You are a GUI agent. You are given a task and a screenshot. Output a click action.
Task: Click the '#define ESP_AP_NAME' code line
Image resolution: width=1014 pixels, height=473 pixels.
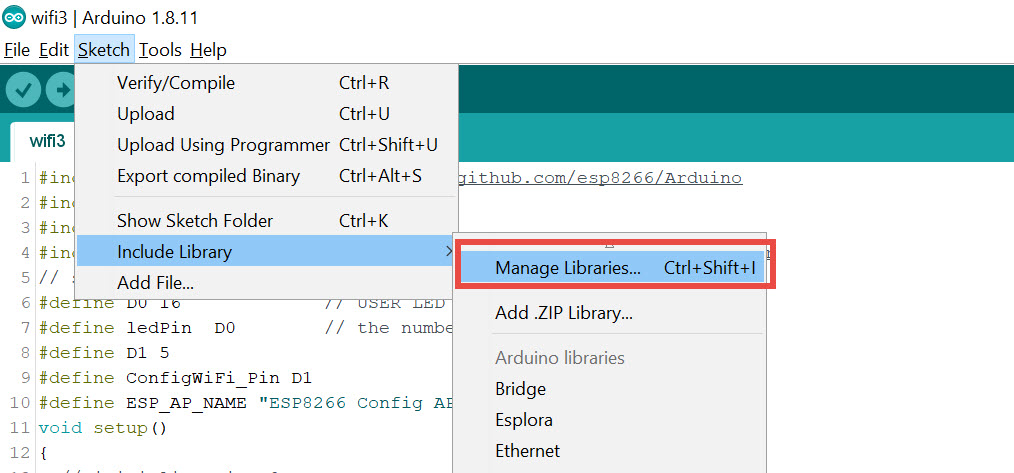pos(248,402)
